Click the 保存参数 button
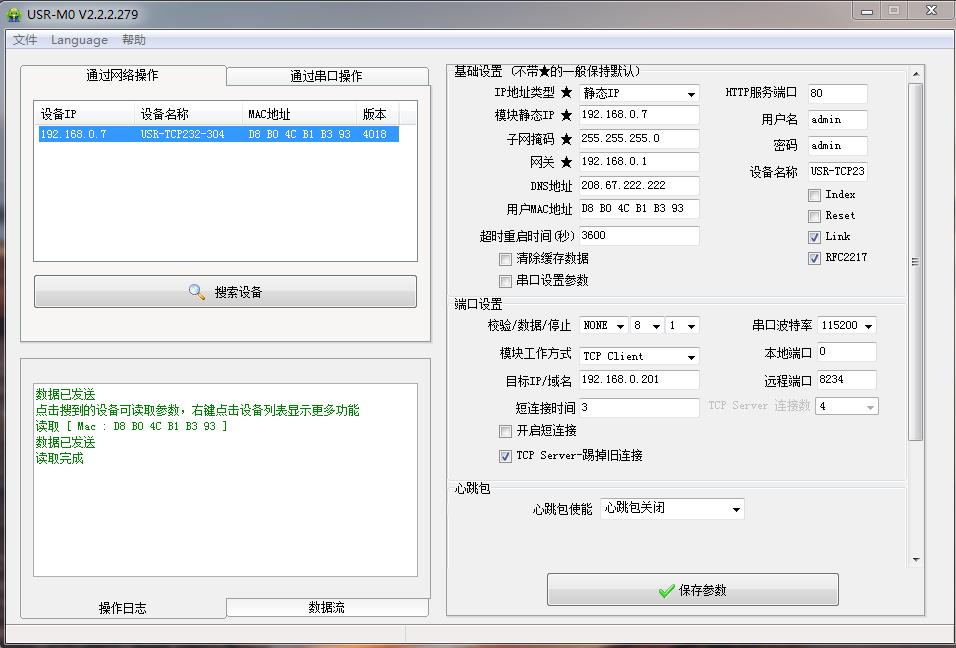 tap(692, 590)
